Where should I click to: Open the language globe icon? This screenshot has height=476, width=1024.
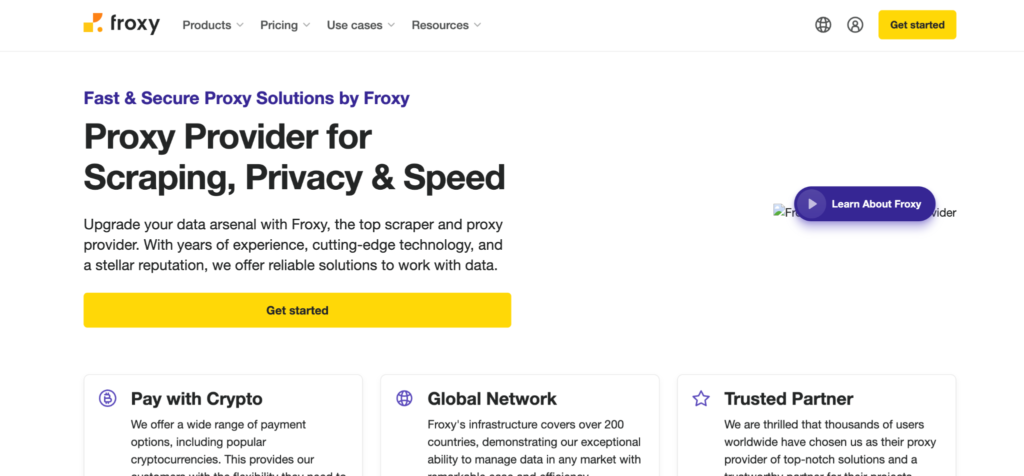823,25
